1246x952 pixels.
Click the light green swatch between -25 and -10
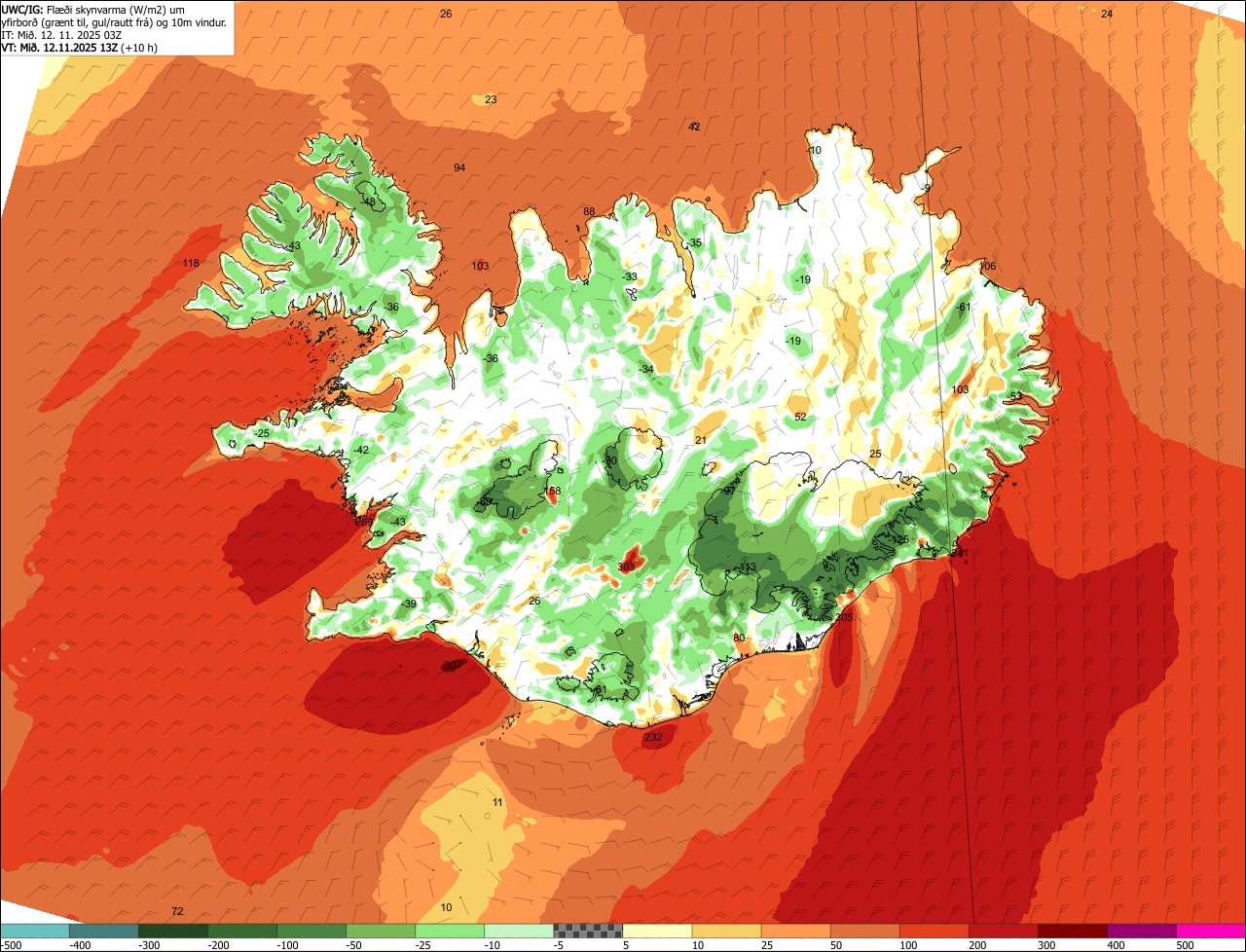click(450, 931)
